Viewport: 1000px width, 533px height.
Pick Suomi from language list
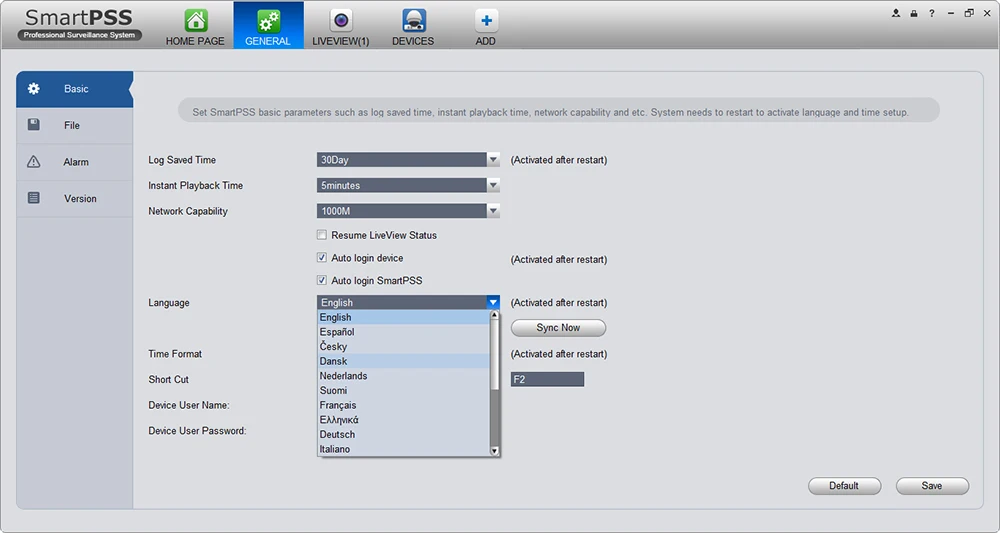tap(404, 390)
